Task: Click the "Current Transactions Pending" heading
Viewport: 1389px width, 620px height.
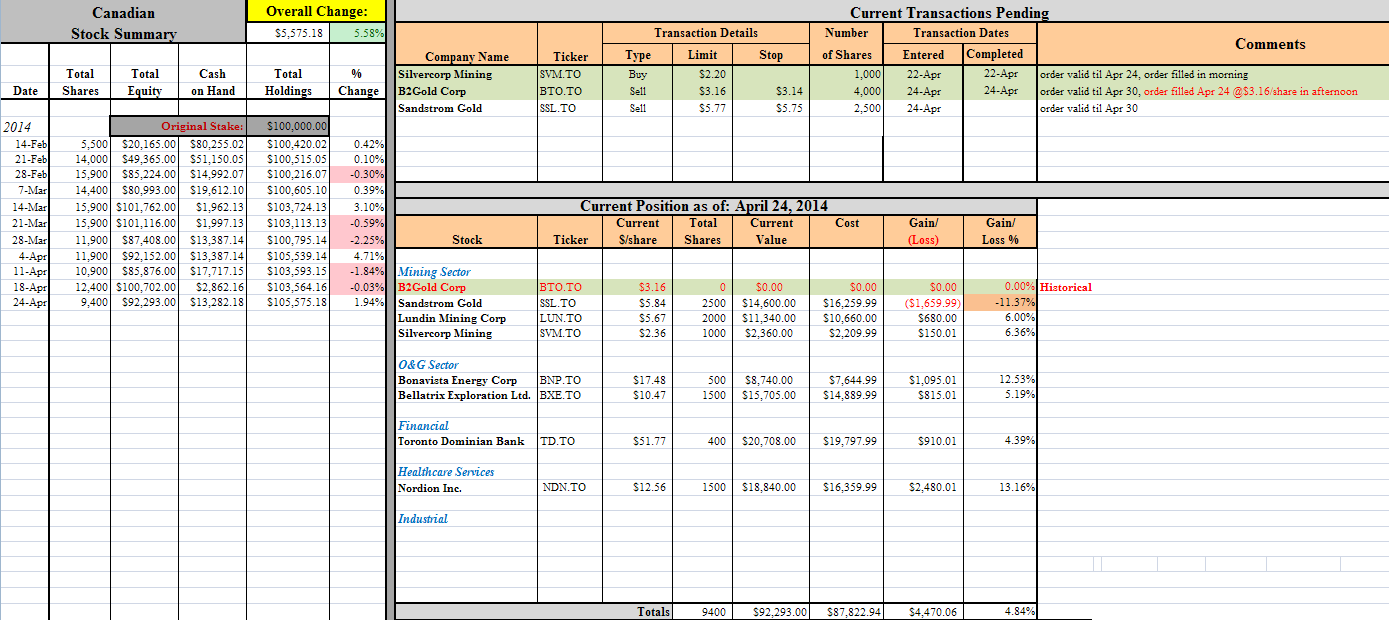Action: pos(949,12)
